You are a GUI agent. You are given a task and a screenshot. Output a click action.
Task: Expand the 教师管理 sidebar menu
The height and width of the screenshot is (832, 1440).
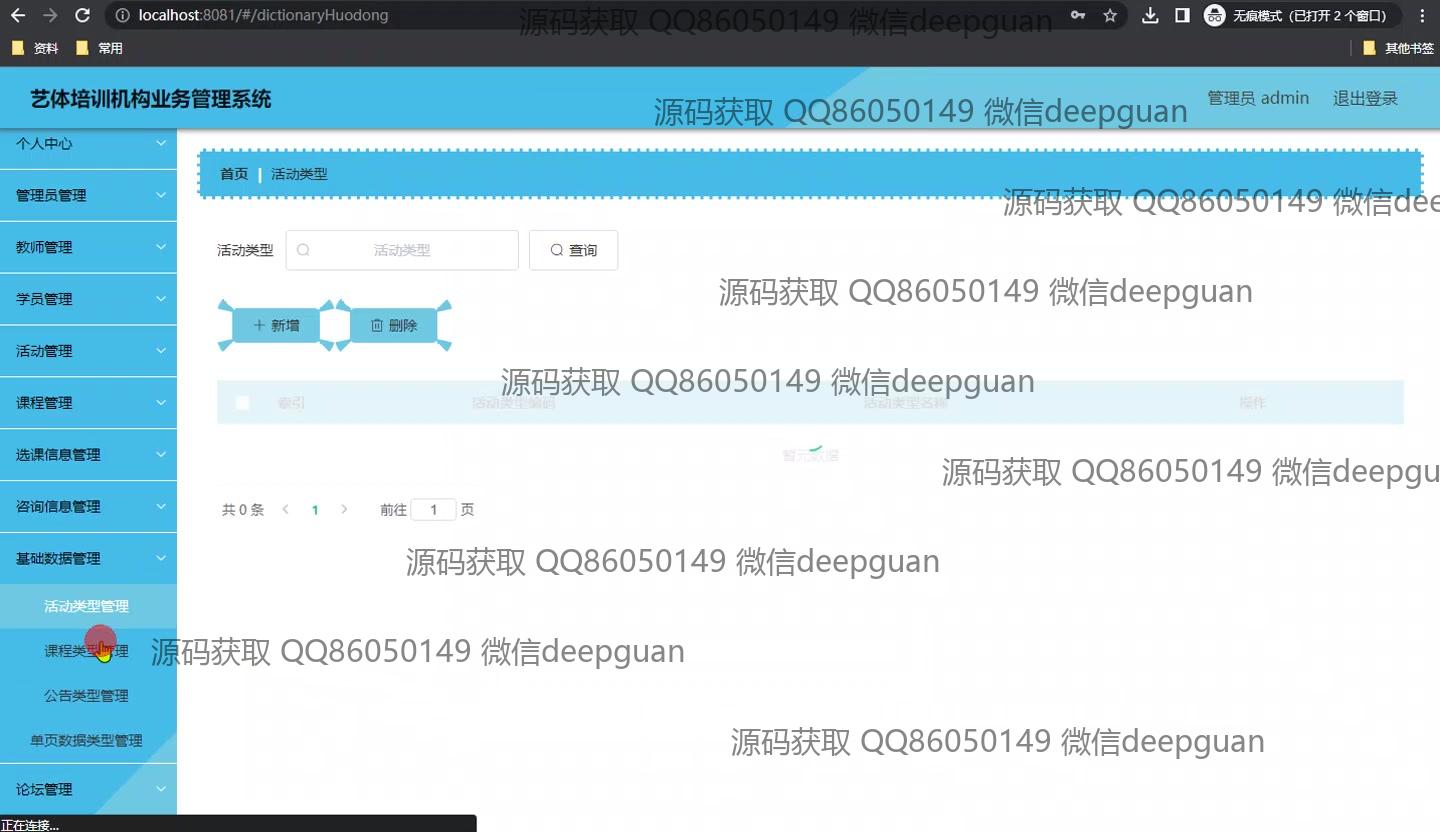88,248
